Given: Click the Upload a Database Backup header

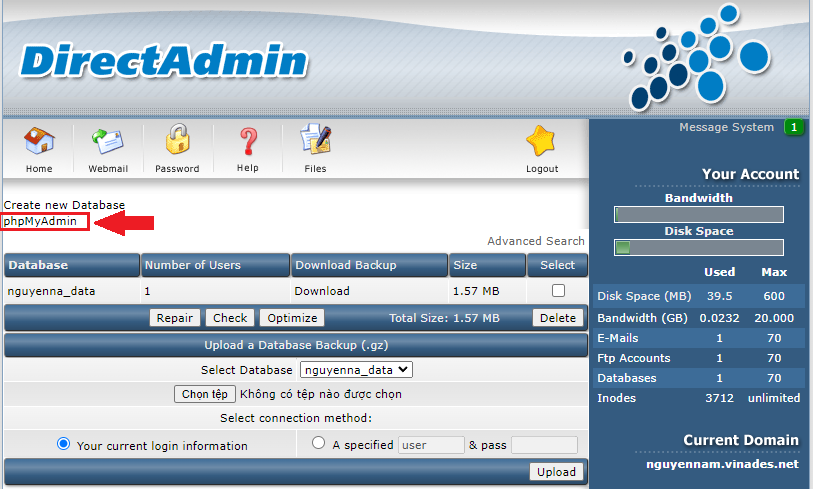Looking at the screenshot, I should [x=296, y=345].
